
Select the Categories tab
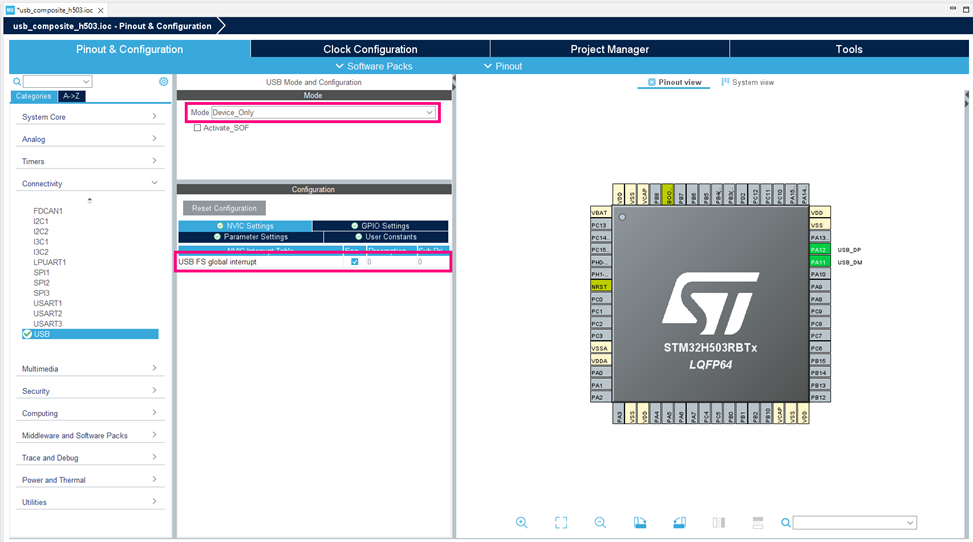click(34, 96)
